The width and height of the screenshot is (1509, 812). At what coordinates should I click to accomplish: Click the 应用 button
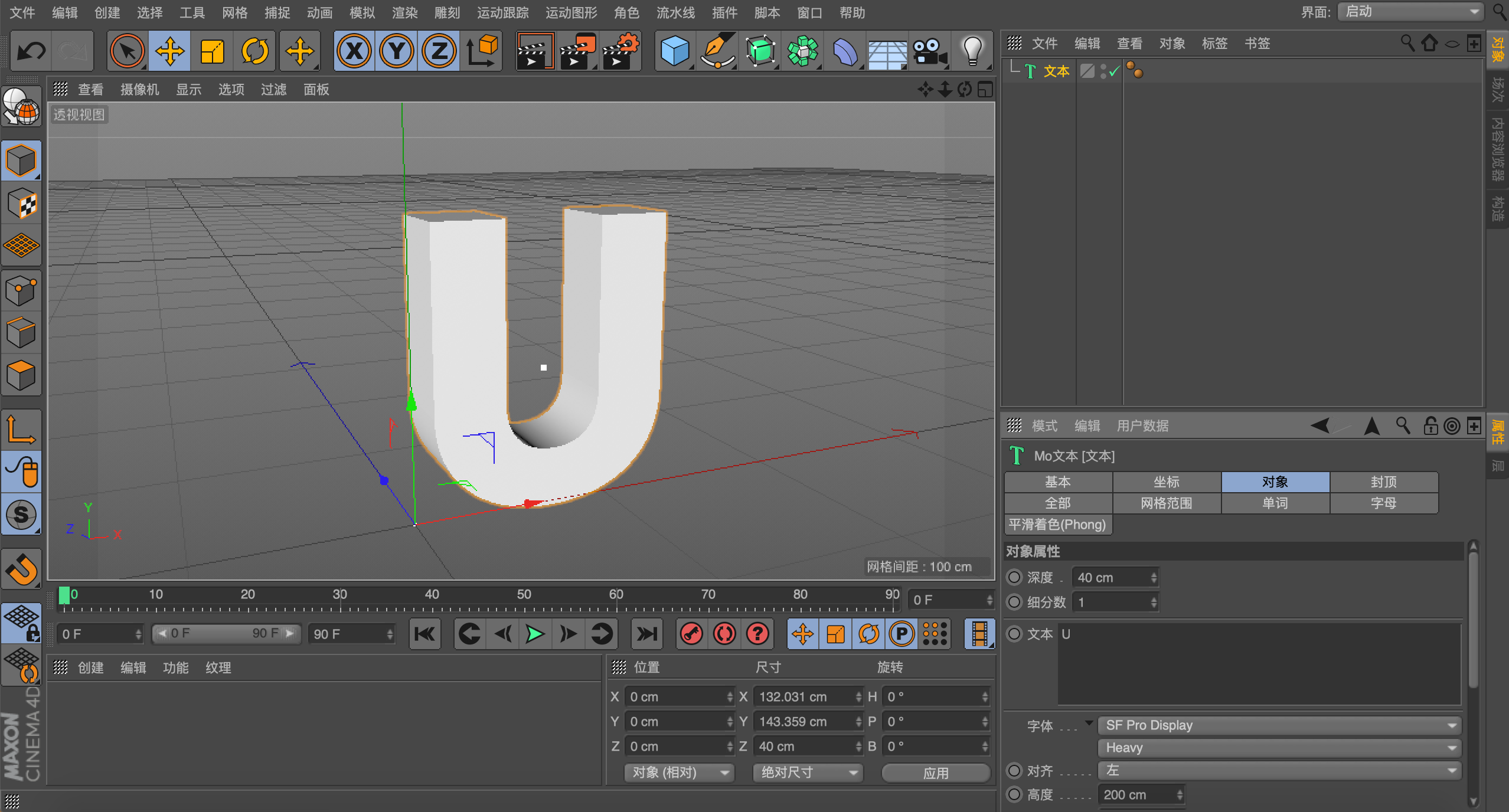point(935,772)
